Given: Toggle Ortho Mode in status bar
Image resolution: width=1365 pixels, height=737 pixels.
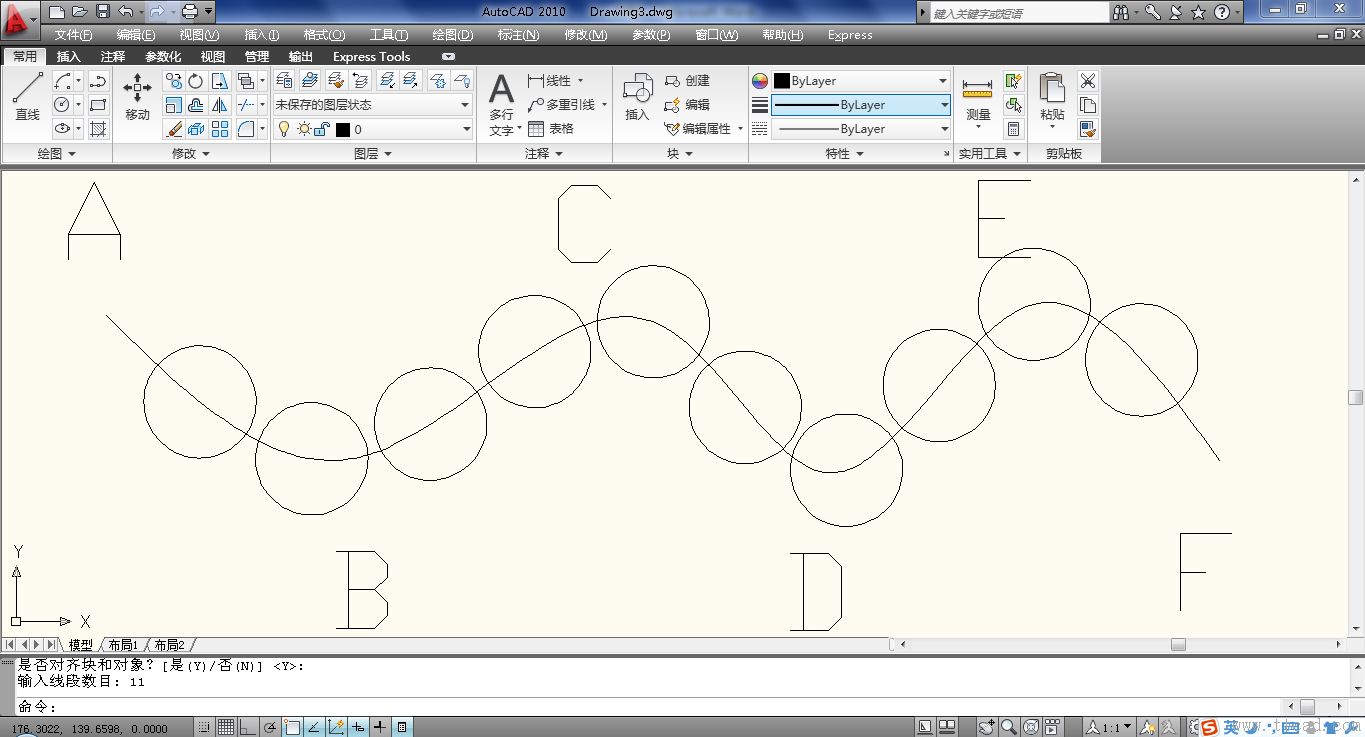Looking at the screenshot, I should (248, 727).
